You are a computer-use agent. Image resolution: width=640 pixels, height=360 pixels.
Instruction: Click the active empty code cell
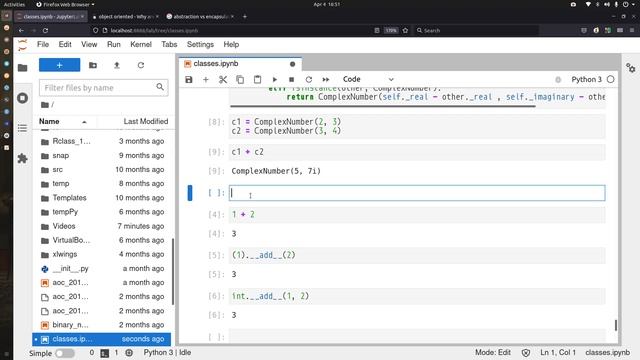tap(417, 193)
